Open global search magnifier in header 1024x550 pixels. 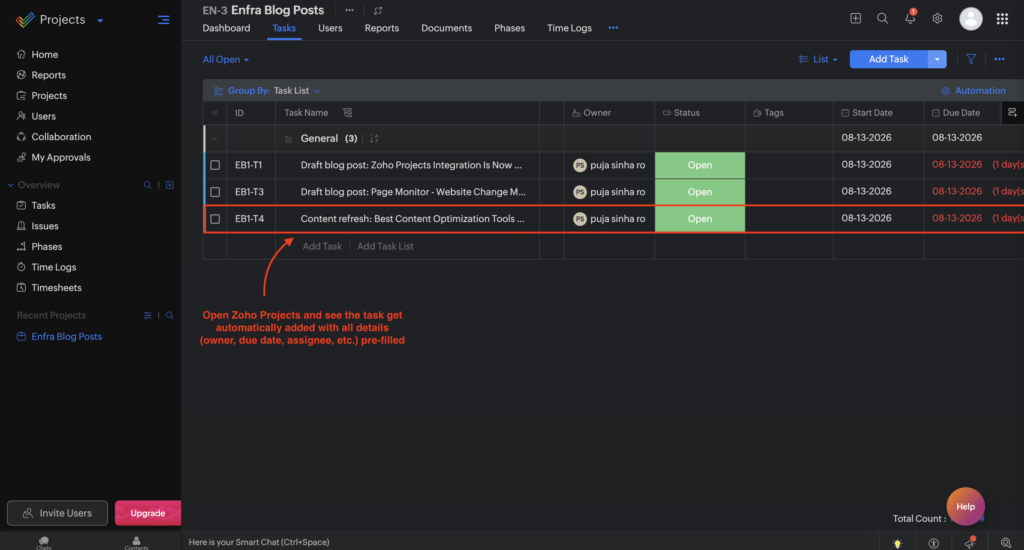point(882,18)
